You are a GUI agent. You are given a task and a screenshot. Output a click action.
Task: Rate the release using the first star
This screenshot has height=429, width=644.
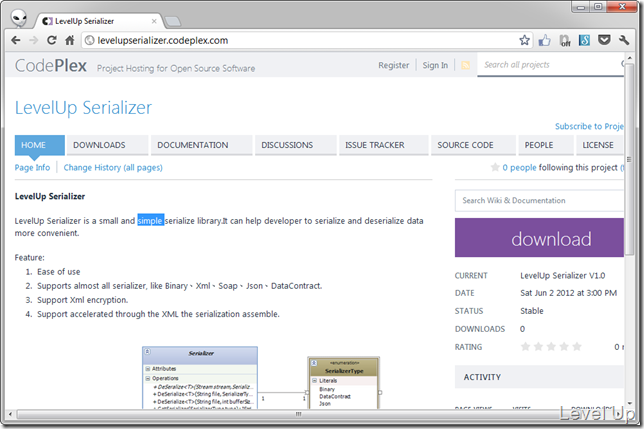pyautogui.click(x=525, y=347)
